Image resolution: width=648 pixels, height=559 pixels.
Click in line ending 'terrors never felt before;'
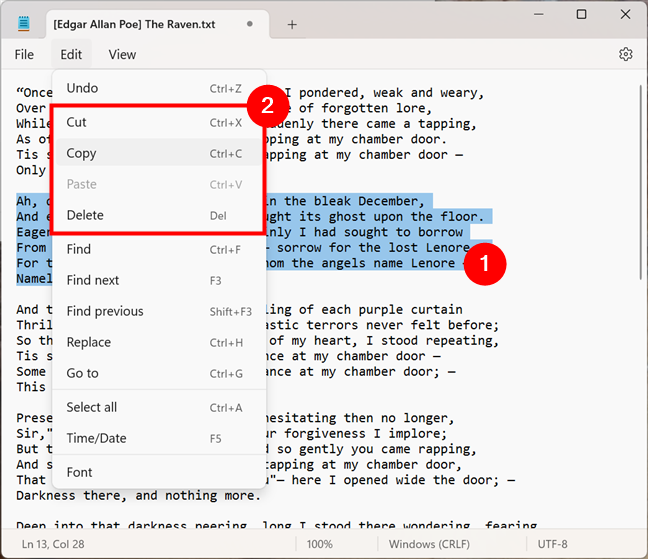[x=382, y=325]
